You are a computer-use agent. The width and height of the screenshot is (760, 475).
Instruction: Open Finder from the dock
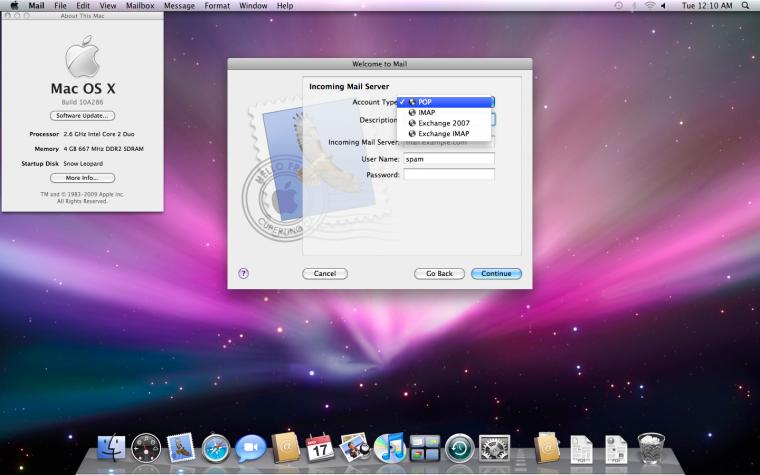111,447
